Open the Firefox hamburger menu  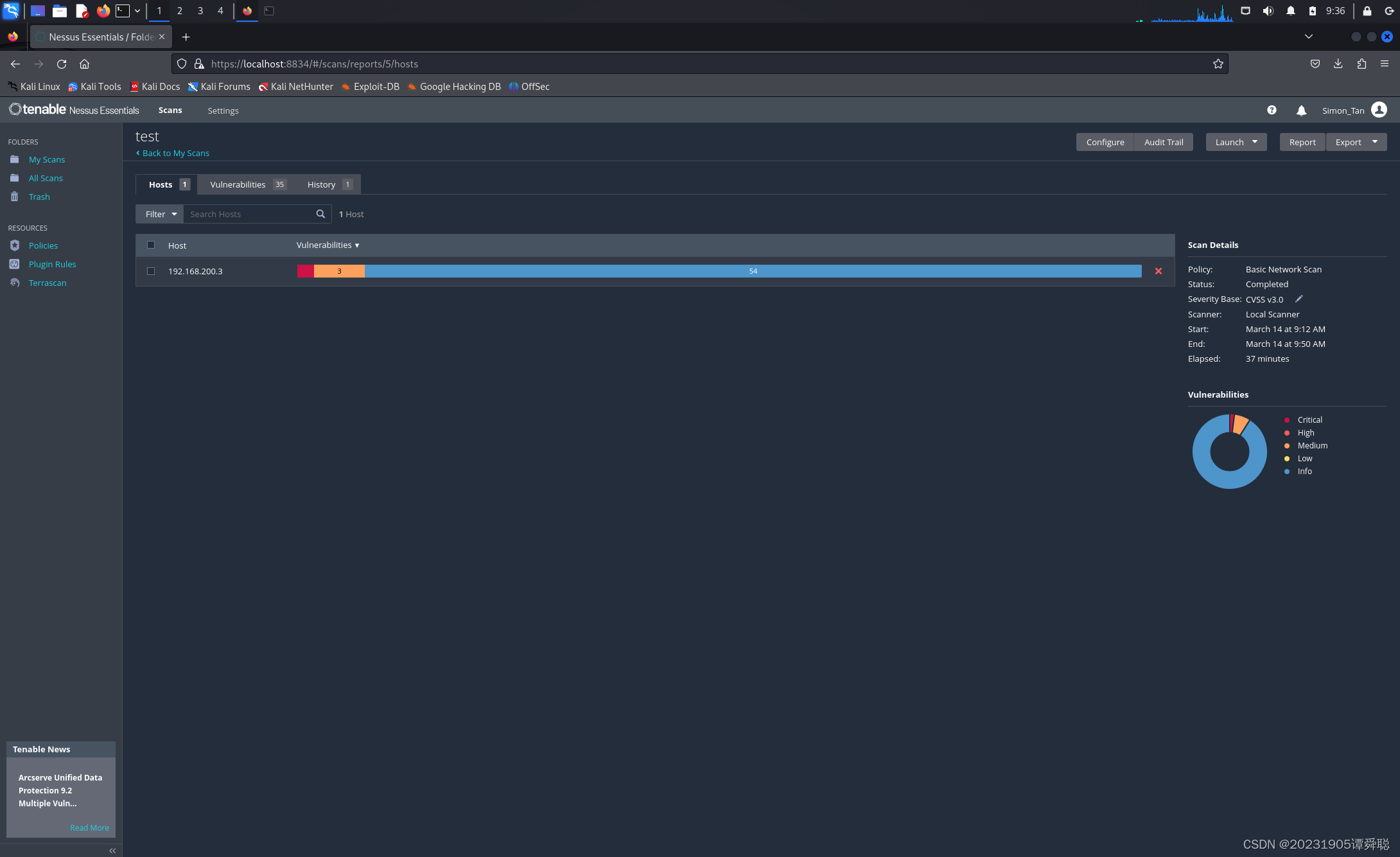[x=1385, y=64]
